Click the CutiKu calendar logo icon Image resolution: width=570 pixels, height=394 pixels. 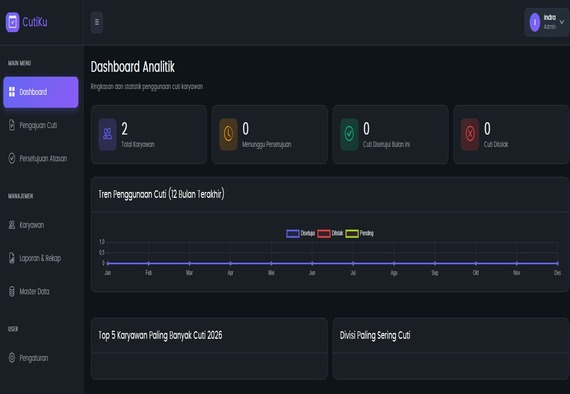click(12, 22)
